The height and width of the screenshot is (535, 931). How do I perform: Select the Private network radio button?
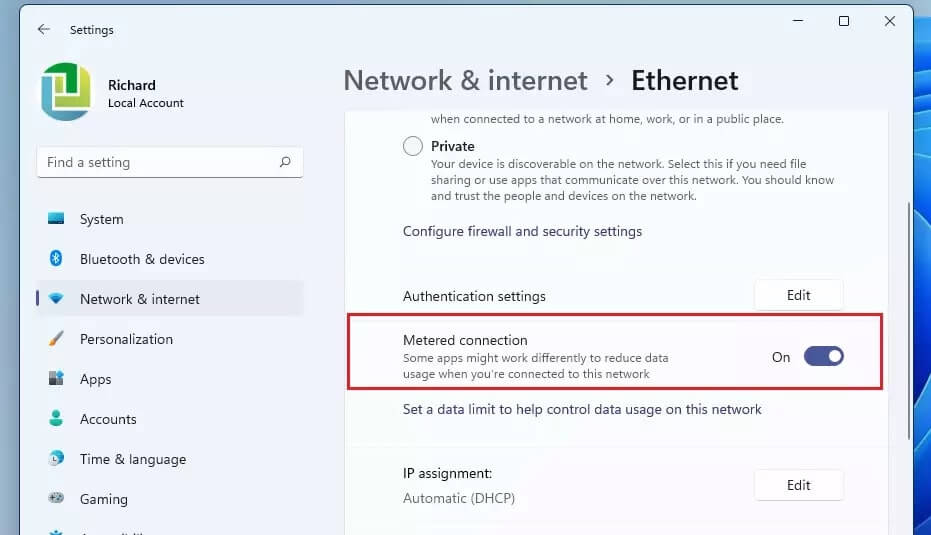click(x=413, y=147)
